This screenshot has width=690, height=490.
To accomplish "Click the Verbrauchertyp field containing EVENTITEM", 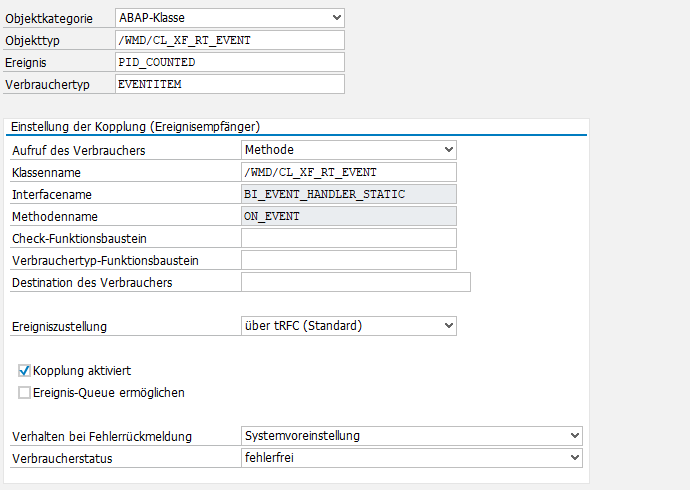I will pyautogui.click(x=230, y=84).
